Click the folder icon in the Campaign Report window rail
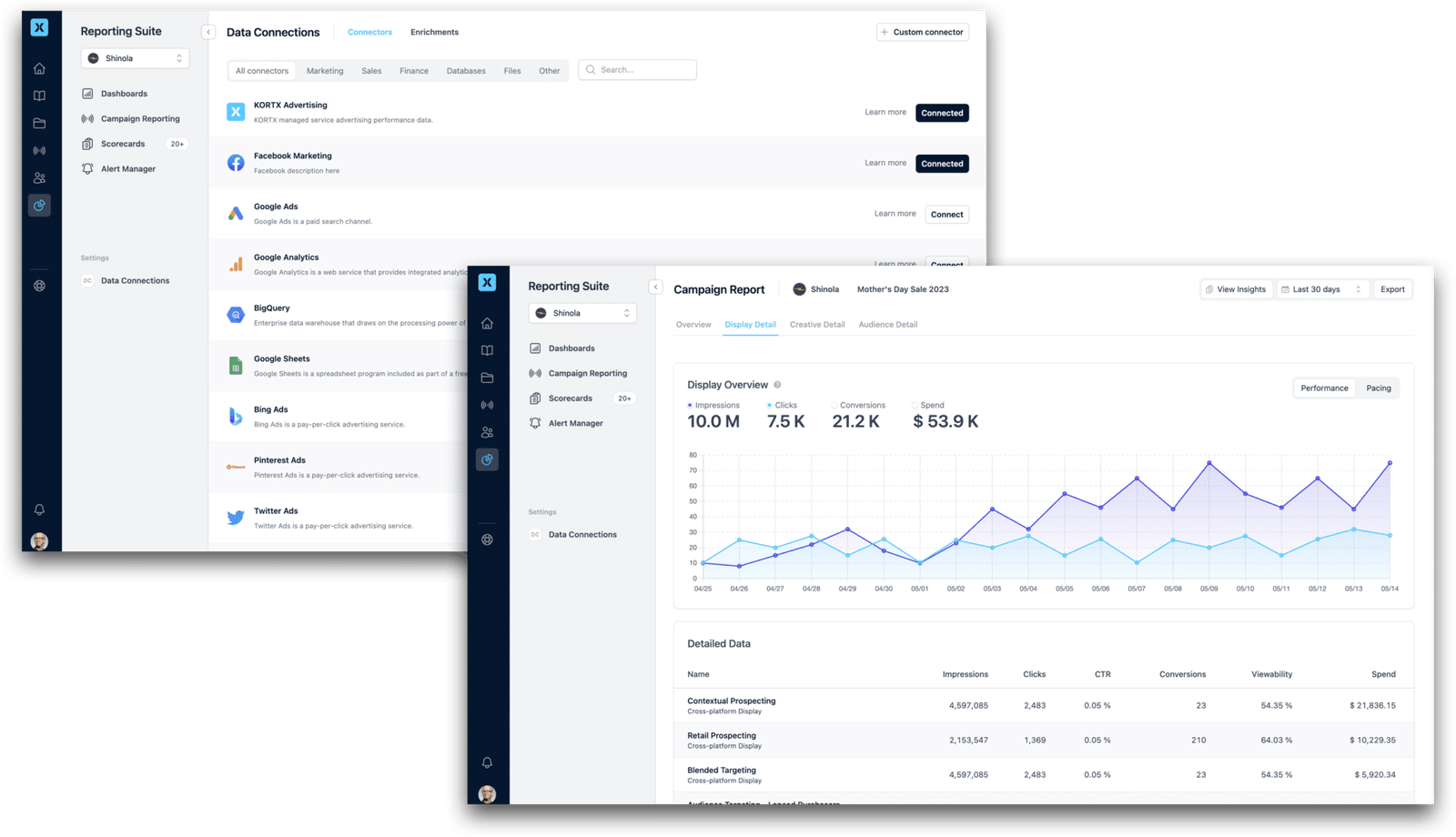 pos(487,378)
